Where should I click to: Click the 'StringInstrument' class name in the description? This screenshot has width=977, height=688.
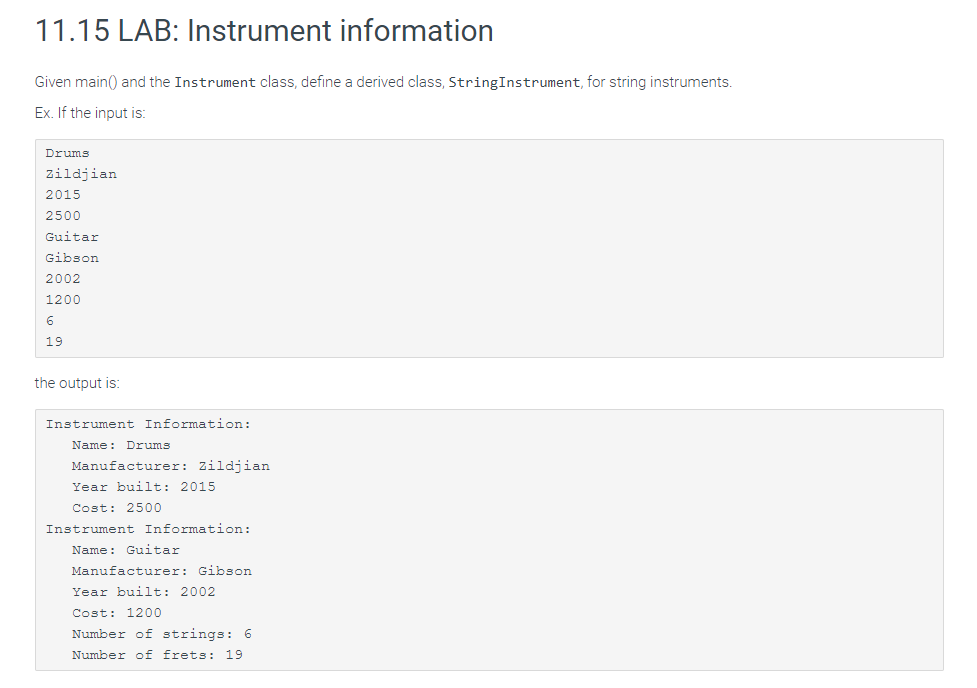514,82
